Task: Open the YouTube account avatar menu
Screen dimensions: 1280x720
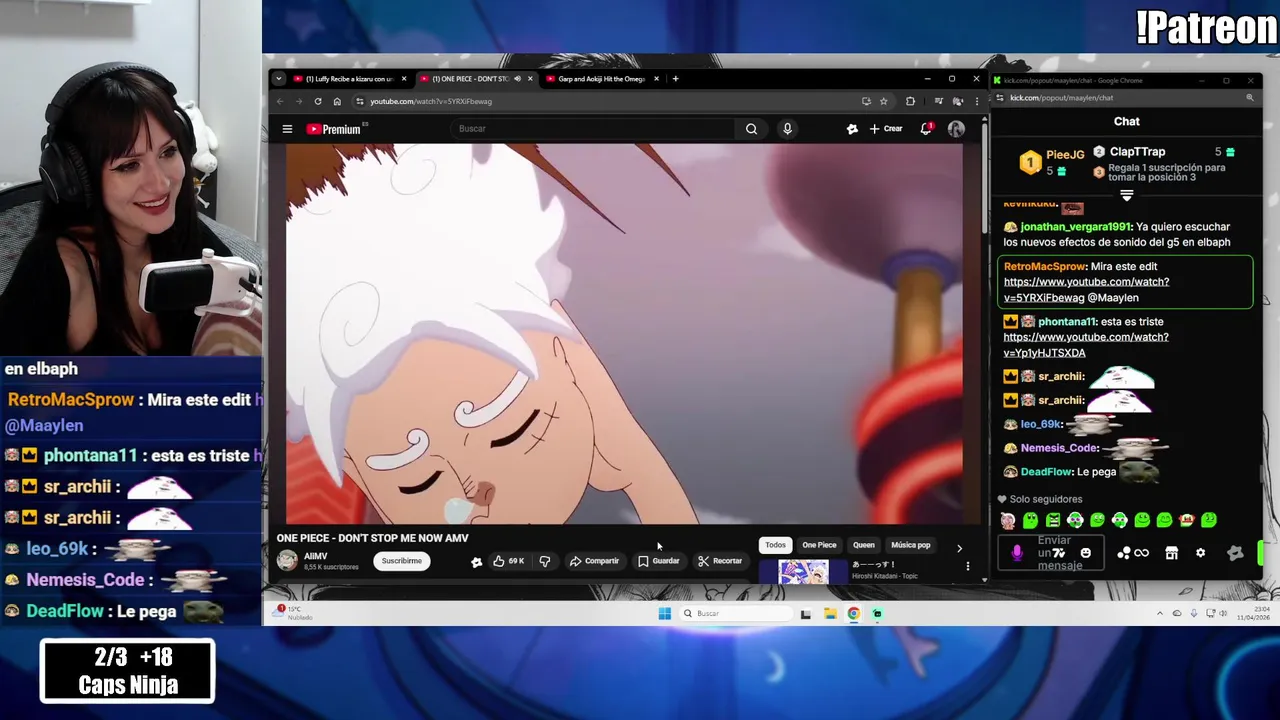Action: [956, 129]
